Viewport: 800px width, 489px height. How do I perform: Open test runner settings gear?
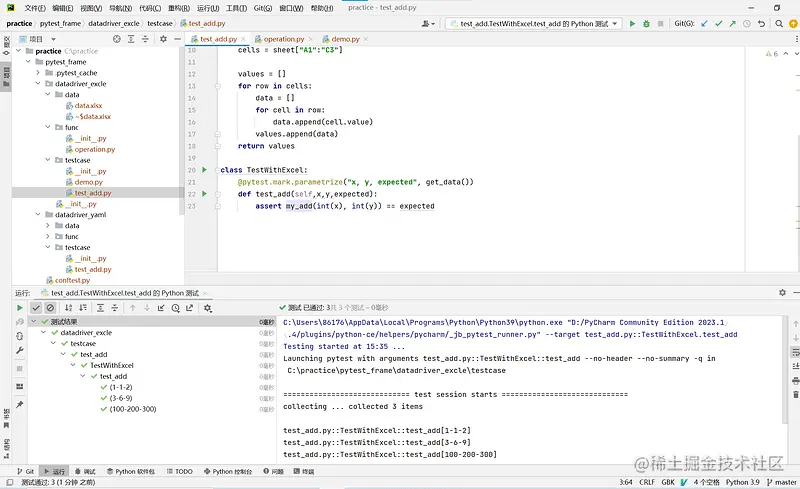[x=208, y=308]
